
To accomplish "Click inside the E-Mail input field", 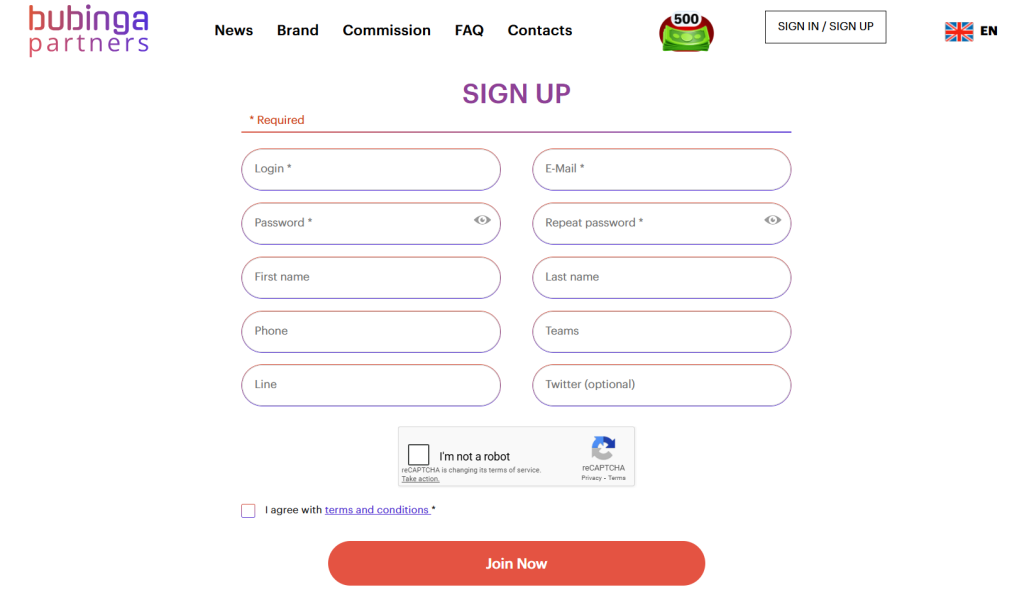I will [x=661, y=169].
